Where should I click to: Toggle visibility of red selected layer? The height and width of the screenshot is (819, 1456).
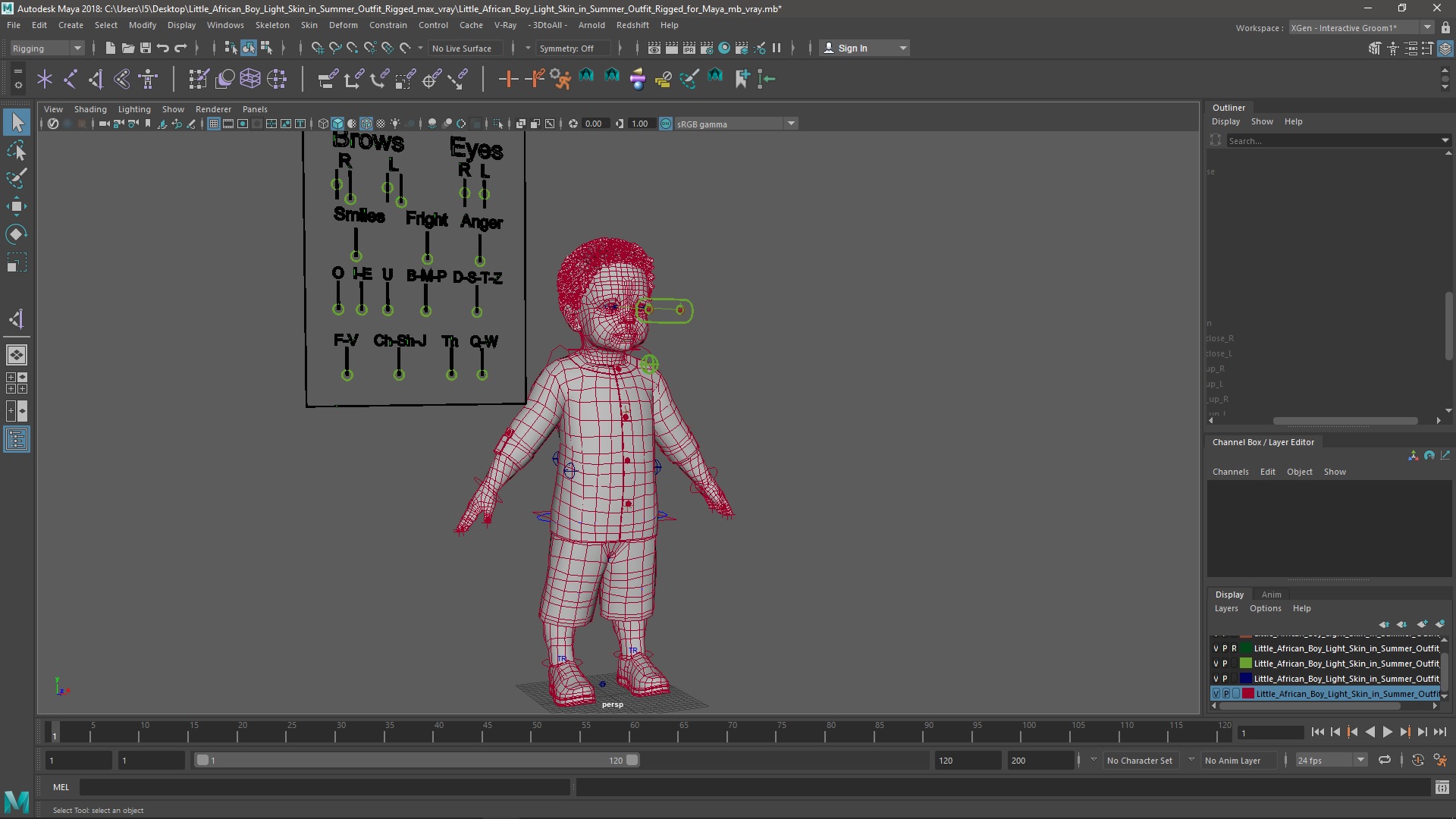tap(1216, 694)
